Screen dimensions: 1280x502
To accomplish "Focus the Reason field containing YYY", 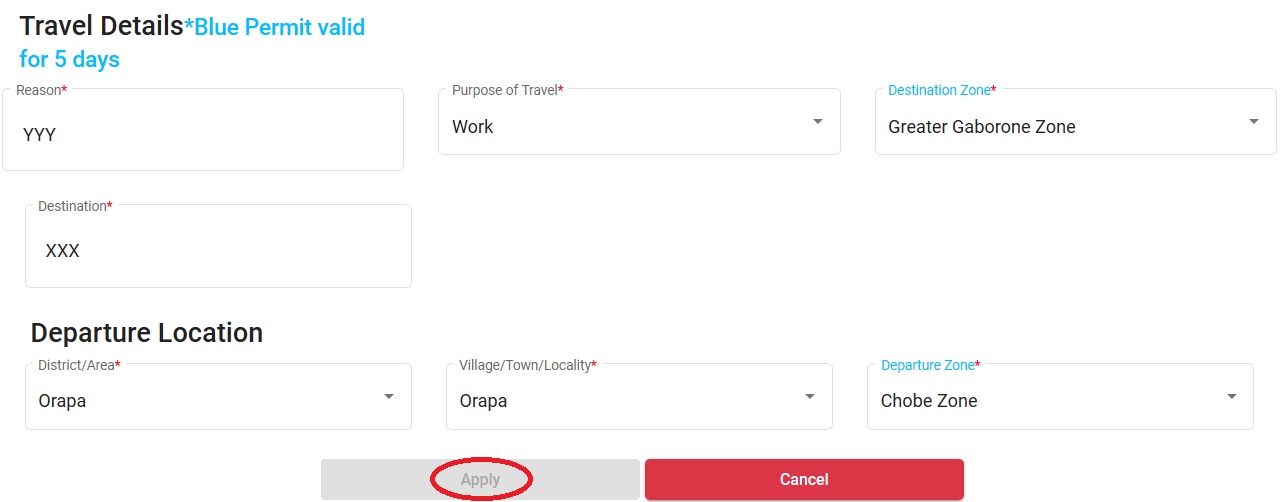I will click(202, 134).
